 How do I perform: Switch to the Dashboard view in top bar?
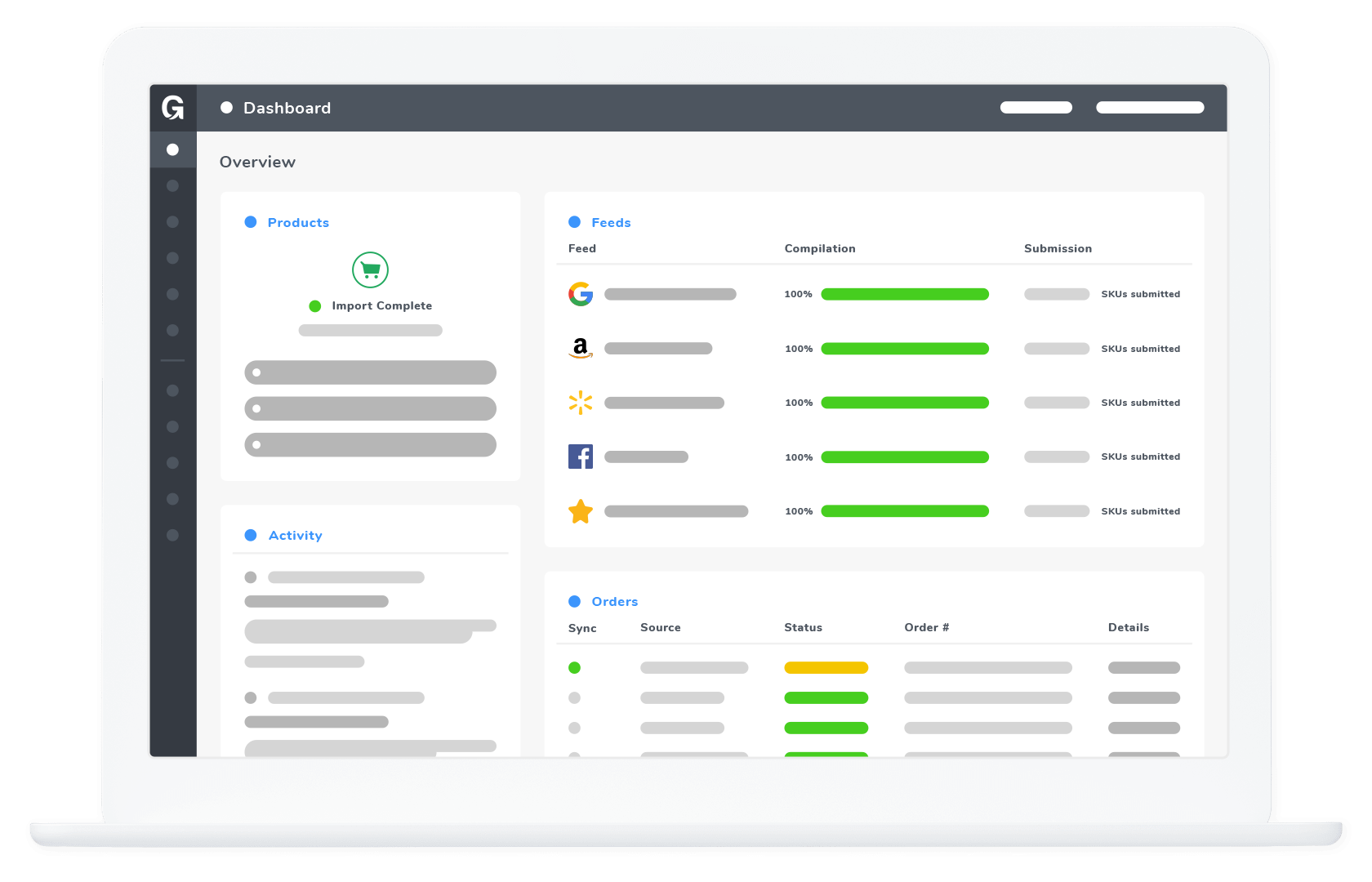click(287, 107)
